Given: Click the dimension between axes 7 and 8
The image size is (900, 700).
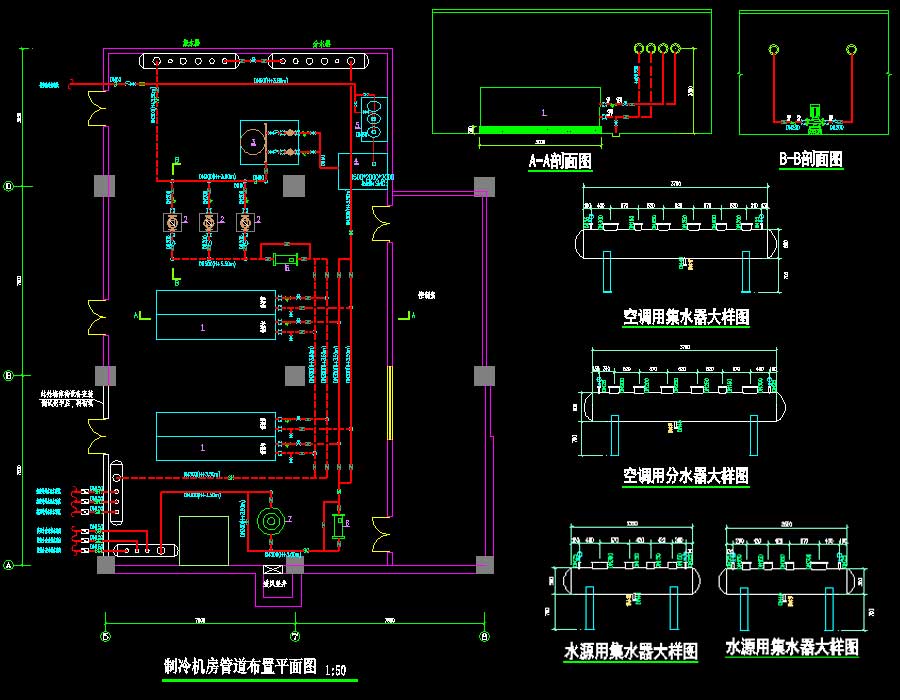Looking at the screenshot, I should point(390,620).
